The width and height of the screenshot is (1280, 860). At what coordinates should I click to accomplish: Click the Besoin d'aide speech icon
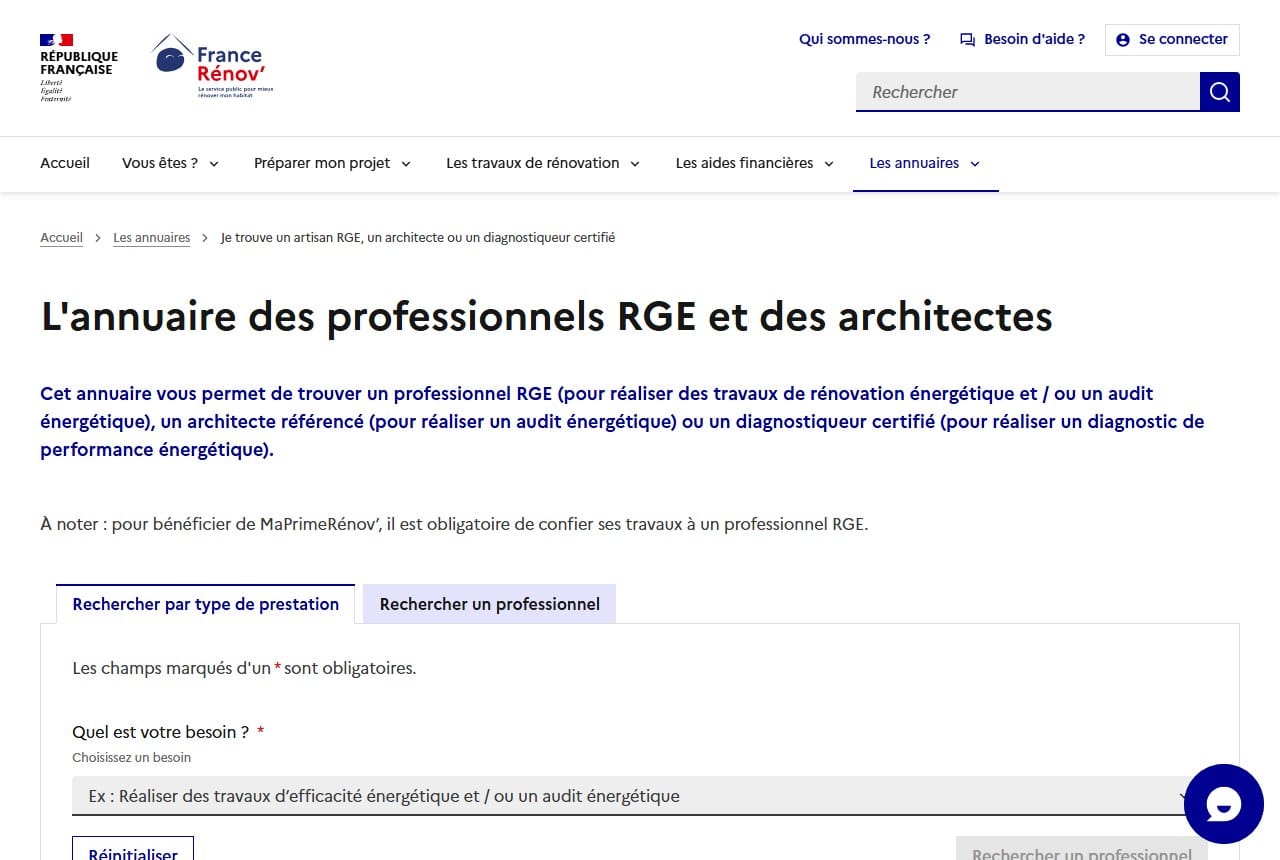click(x=967, y=40)
